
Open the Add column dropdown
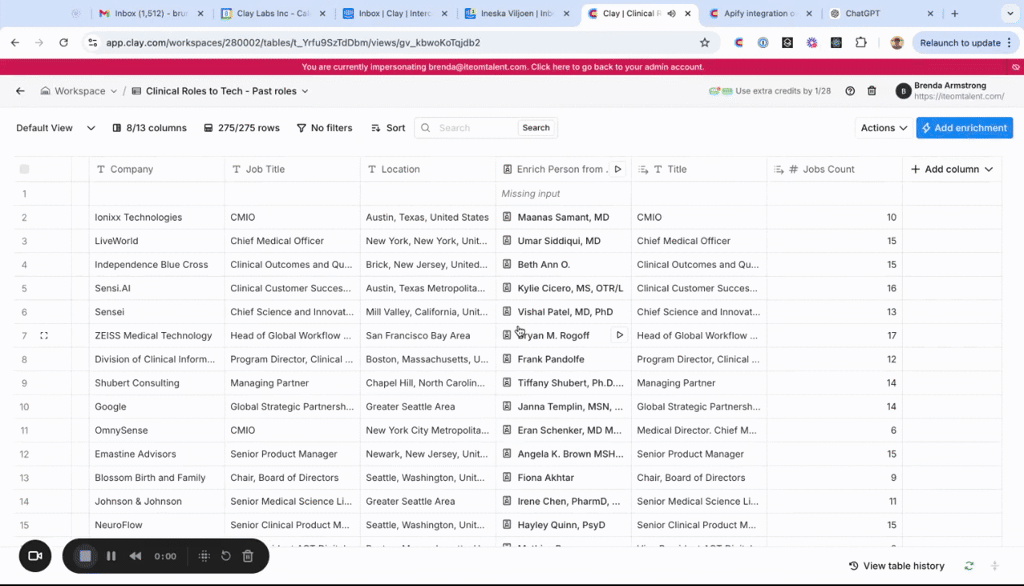click(x=952, y=169)
